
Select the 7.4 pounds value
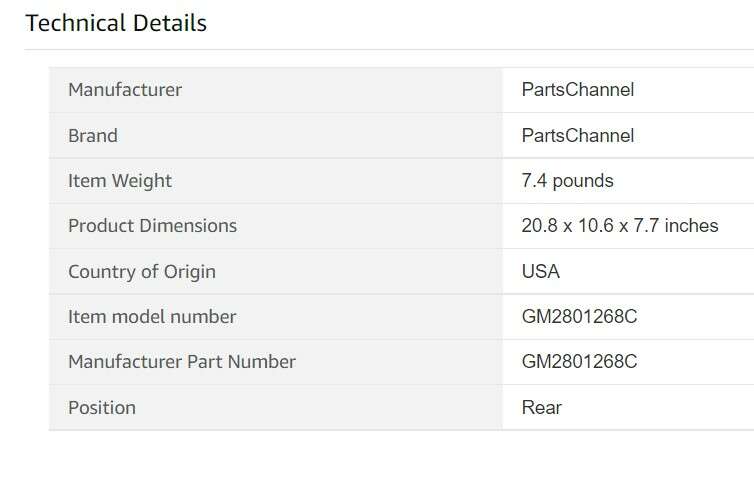pos(567,181)
